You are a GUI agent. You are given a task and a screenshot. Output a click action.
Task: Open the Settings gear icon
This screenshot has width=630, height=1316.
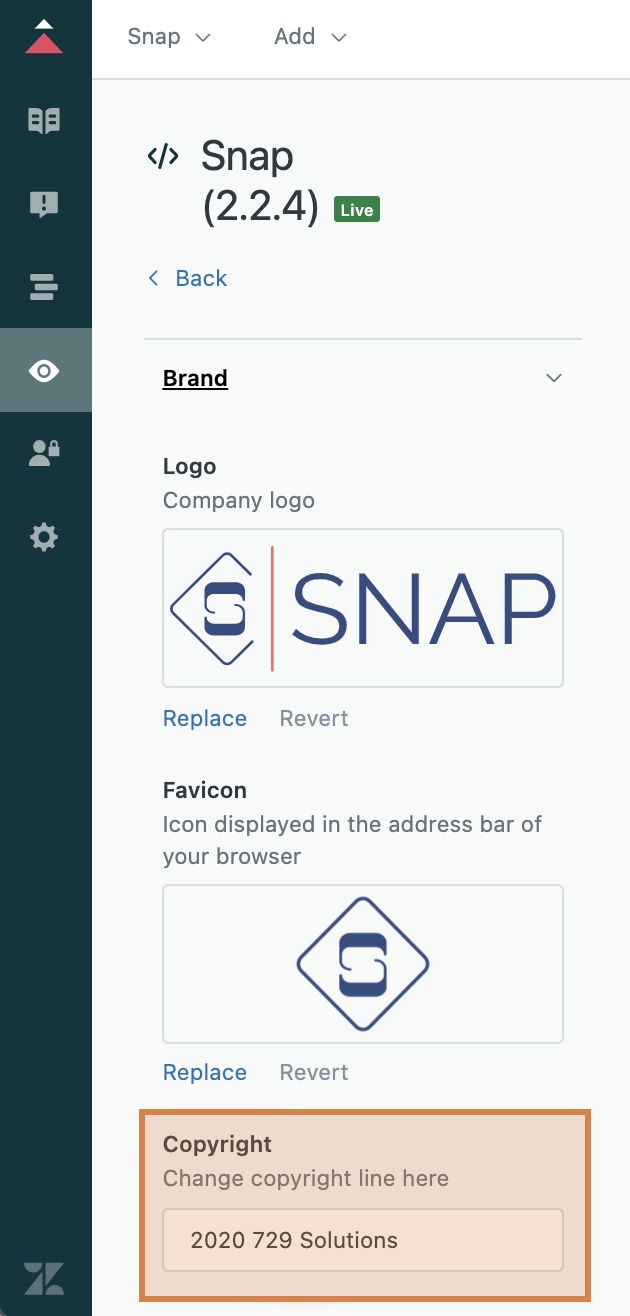[x=45, y=538]
